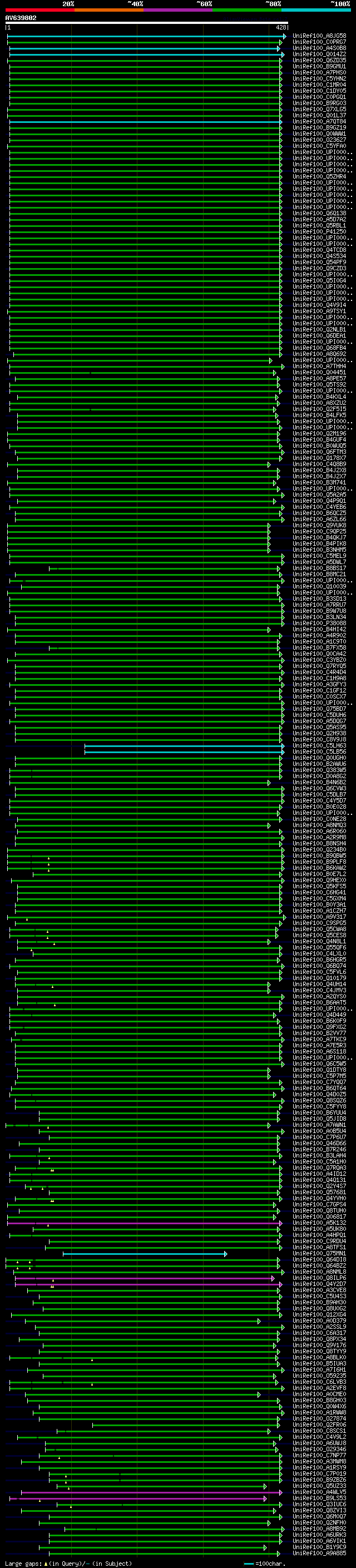The height and width of the screenshot is (1568, 356).
Task: Select the UniRef100_C0PGQ1 hit label
Action: [x=319, y=97]
